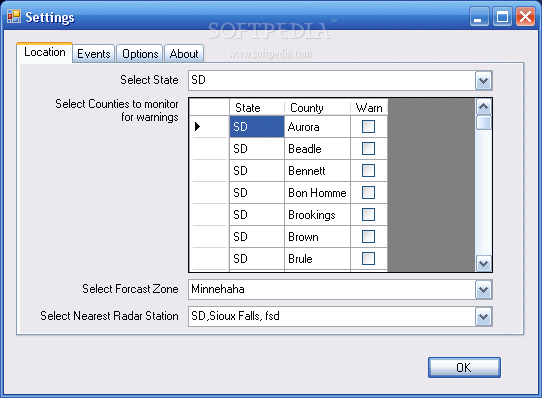Click the counties list scroll down arrow
542x398 pixels.
pyautogui.click(x=483, y=263)
